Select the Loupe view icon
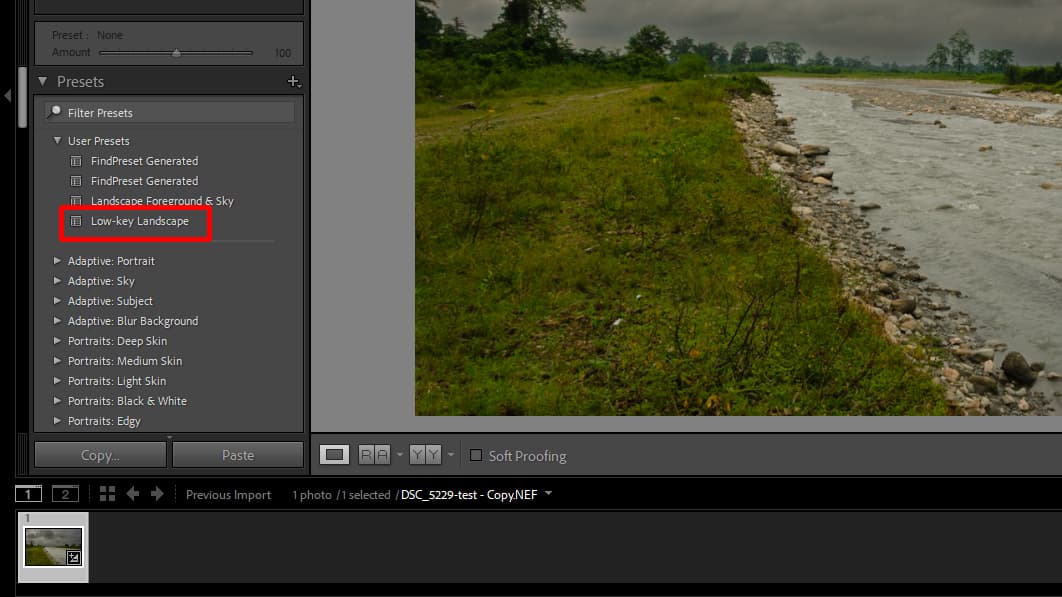The width and height of the screenshot is (1062, 597). [334, 455]
